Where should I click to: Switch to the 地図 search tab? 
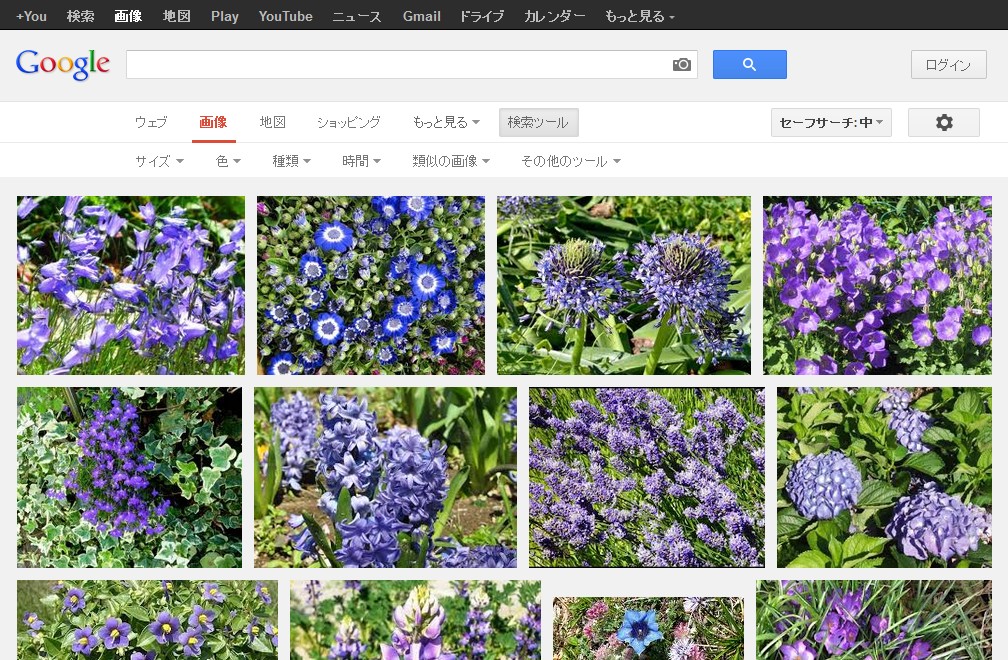(273, 122)
